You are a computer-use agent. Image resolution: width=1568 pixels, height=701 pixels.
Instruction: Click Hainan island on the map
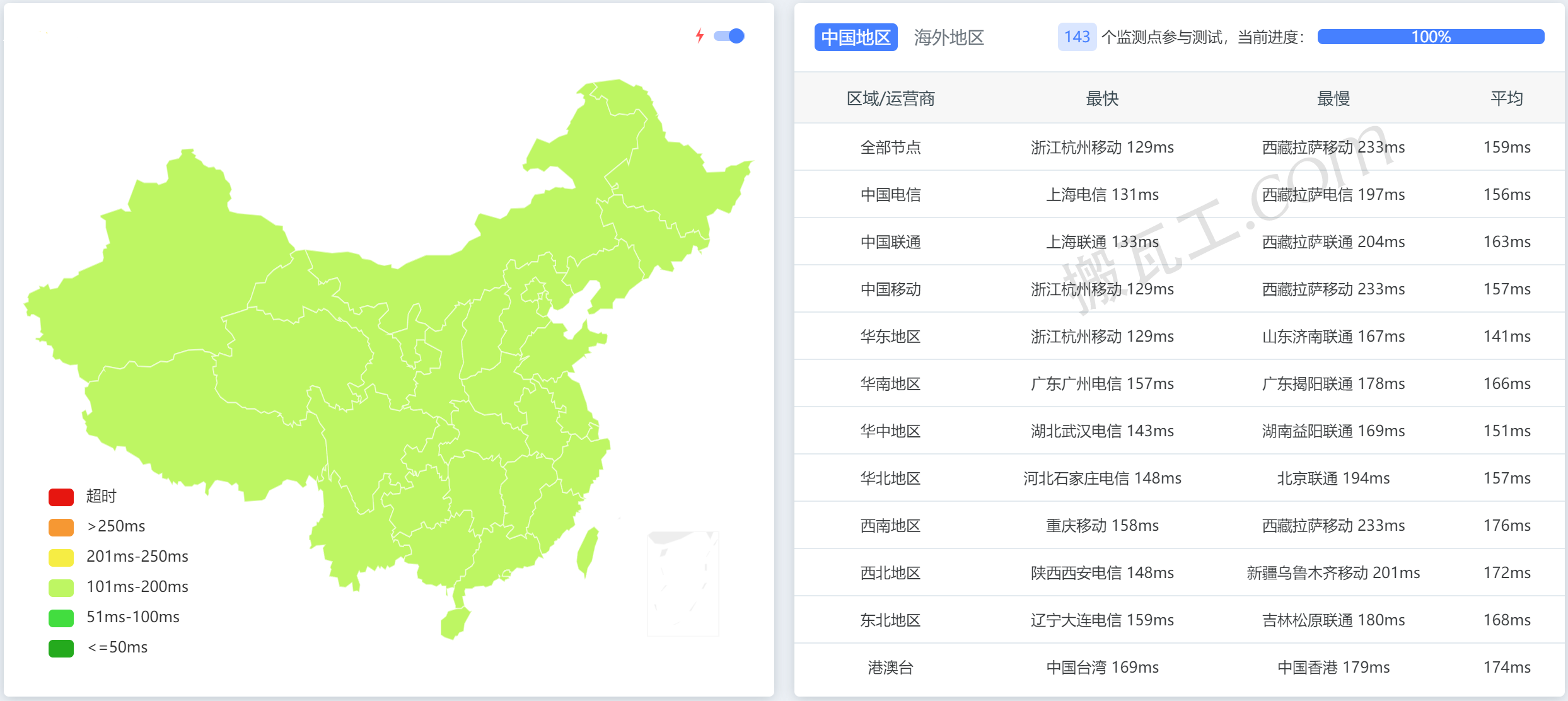(x=454, y=622)
